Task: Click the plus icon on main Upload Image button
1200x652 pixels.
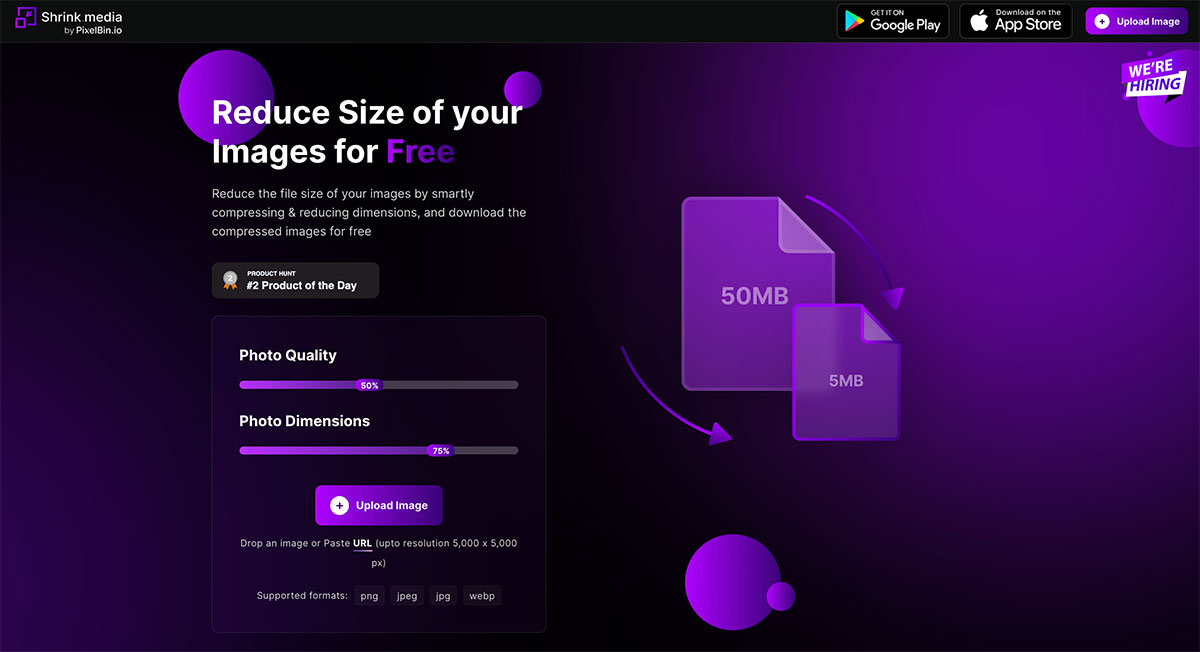Action: point(339,506)
